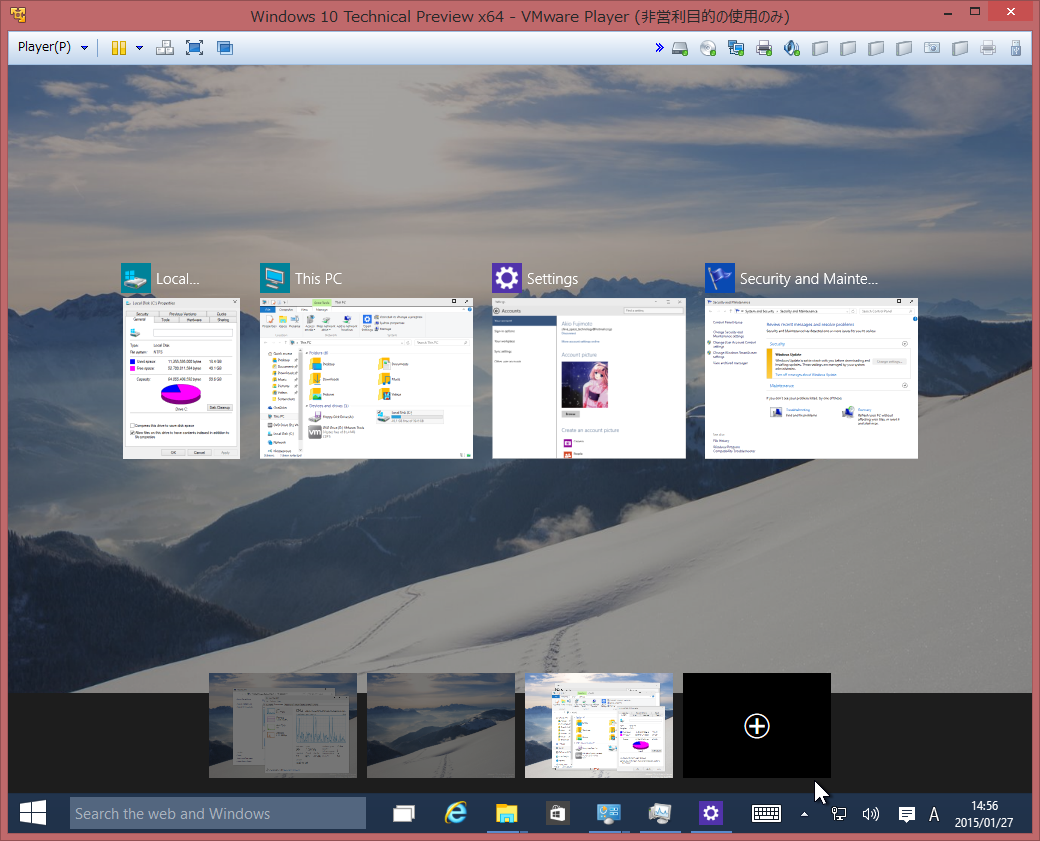Click the 'Settings' title text in Task View
This screenshot has height=841, width=1040.
[x=552, y=279]
